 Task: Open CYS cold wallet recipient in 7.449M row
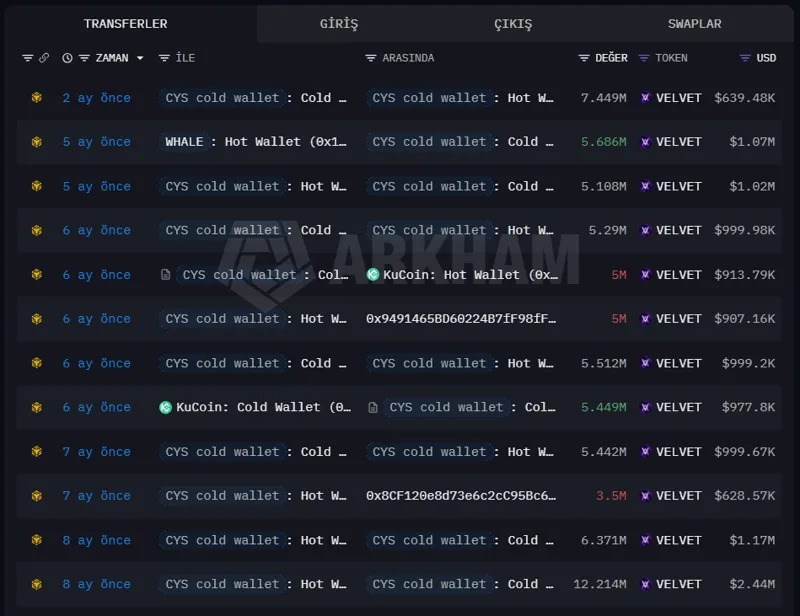coord(460,97)
